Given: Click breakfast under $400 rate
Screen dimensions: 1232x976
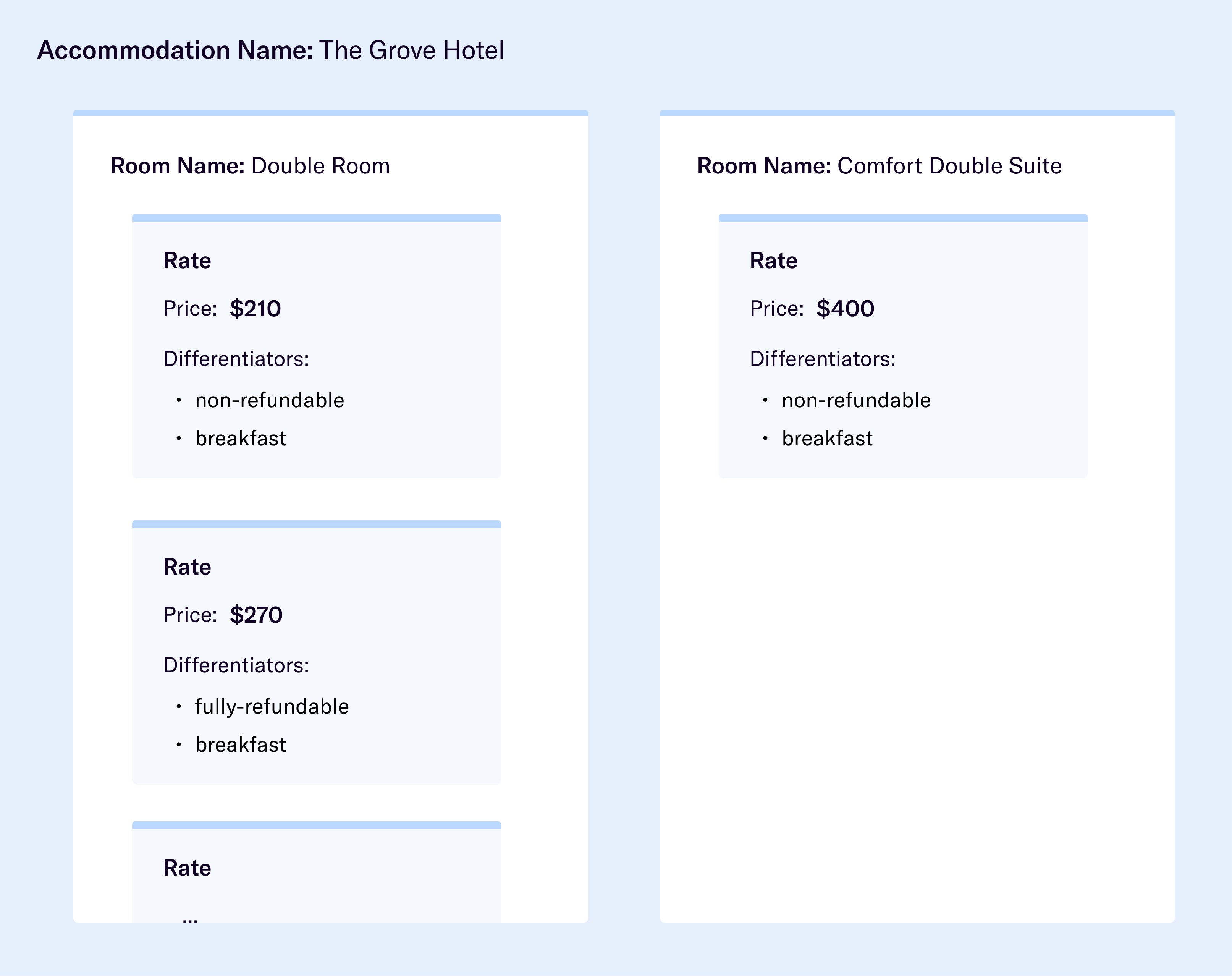Looking at the screenshot, I should coord(826,438).
